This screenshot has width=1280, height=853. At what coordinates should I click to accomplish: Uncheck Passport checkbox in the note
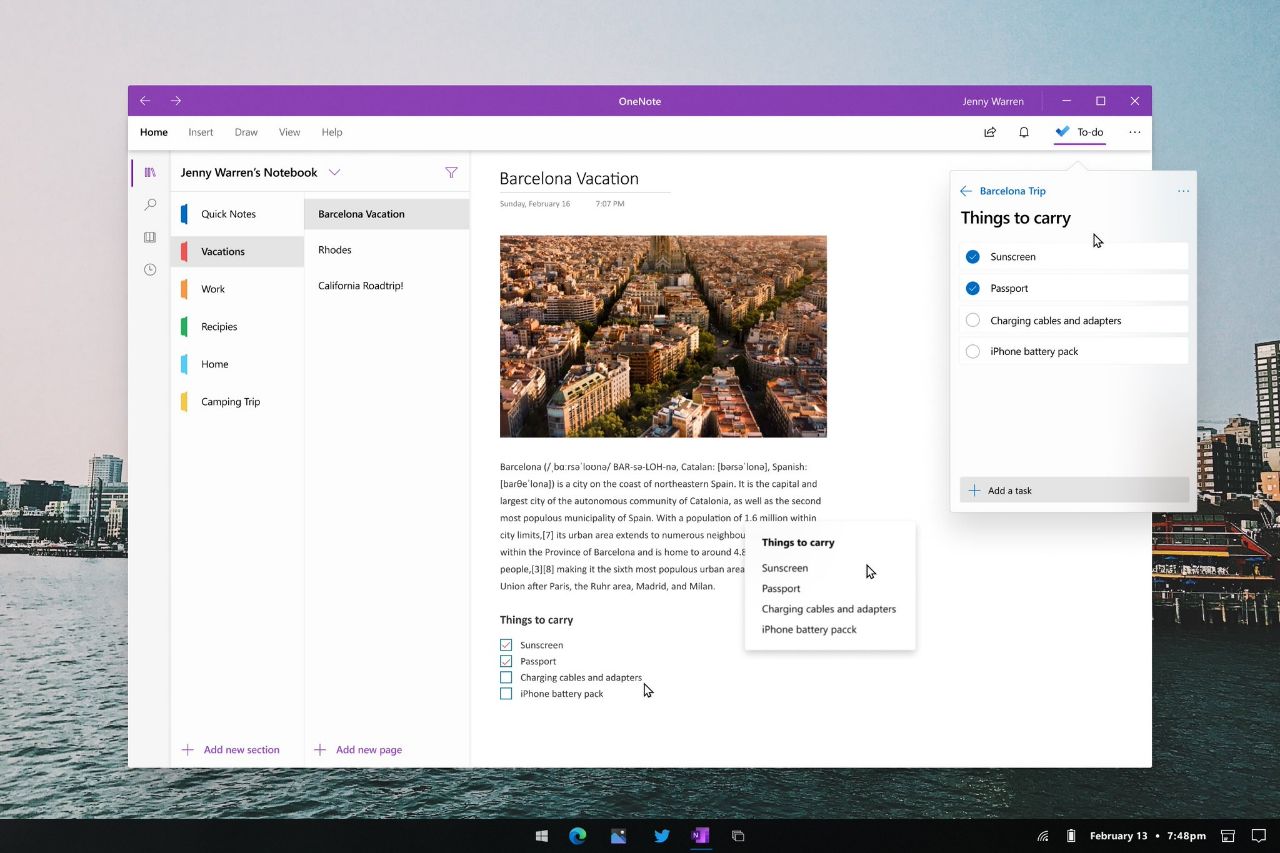[506, 661]
